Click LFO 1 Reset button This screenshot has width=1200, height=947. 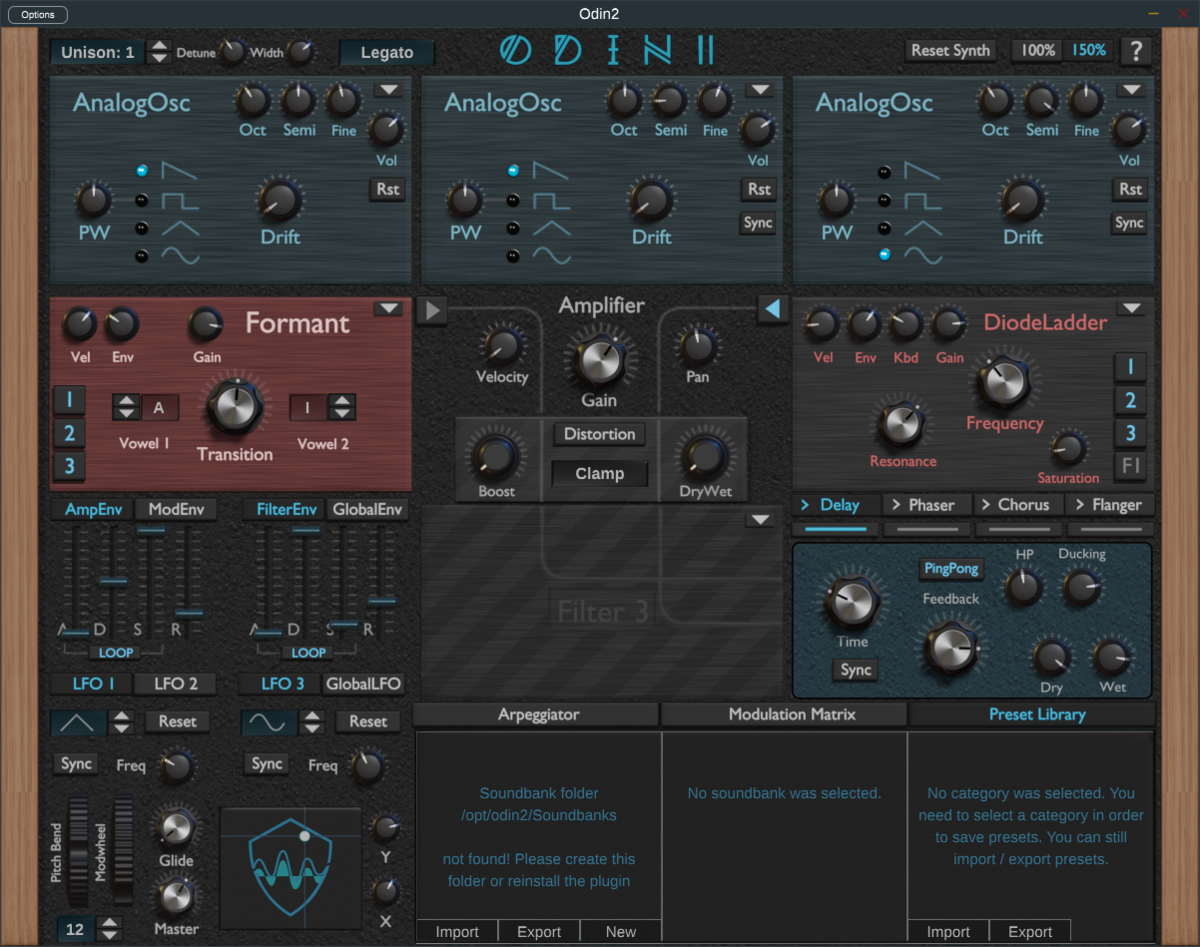tap(177, 721)
